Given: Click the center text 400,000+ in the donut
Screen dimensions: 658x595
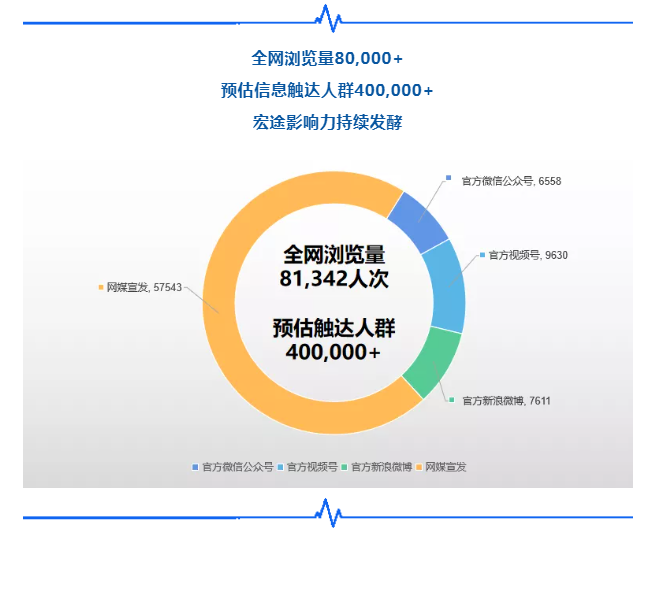Looking at the screenshot, I should pyautogui.click(x=333, y=352).
